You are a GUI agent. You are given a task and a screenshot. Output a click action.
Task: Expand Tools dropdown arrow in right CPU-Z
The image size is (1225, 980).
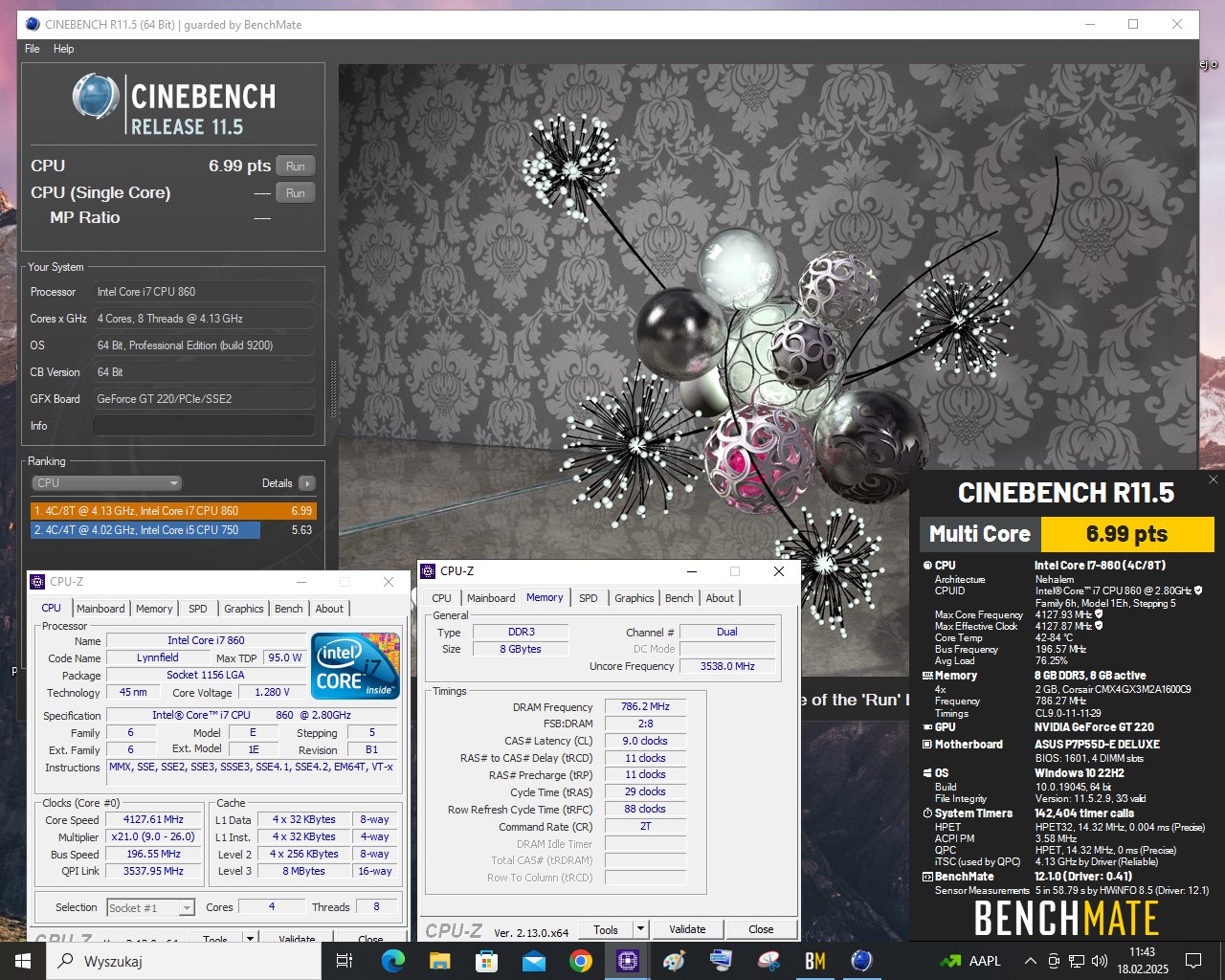pyautogui.click(x=641, y=929)
